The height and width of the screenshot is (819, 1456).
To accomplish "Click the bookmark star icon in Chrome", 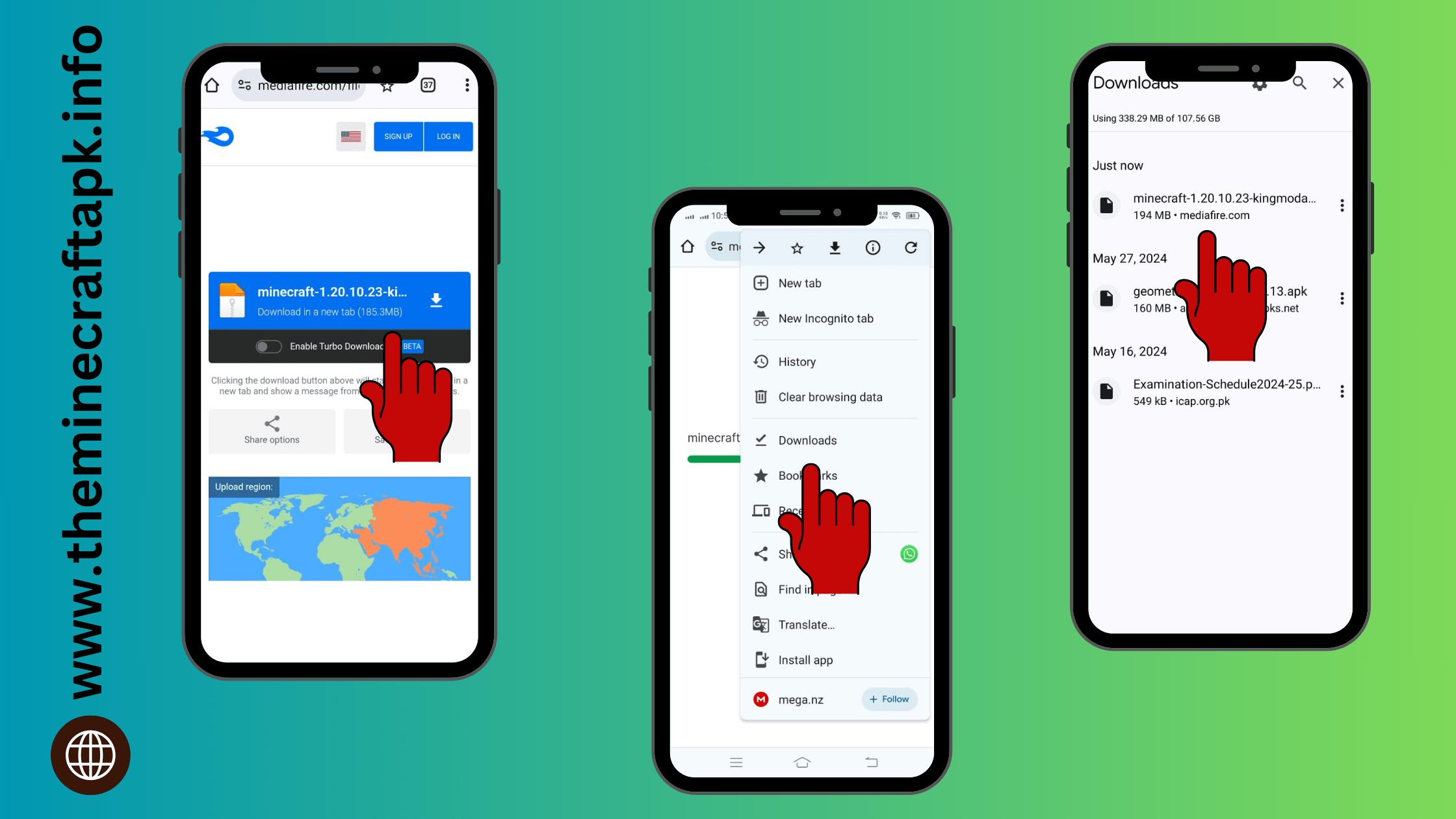I will (x=797, y=248).
